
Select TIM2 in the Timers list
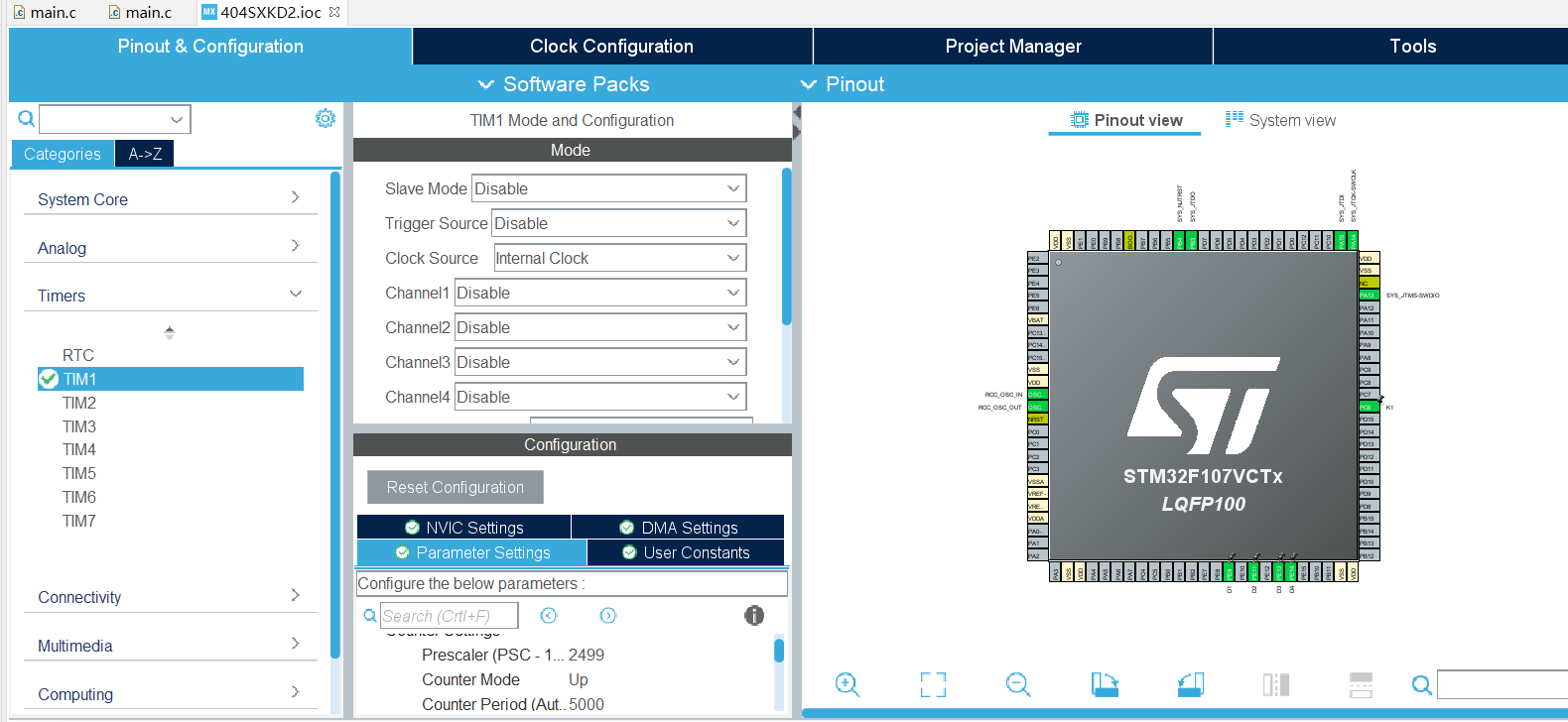click(x=79, y=403)
